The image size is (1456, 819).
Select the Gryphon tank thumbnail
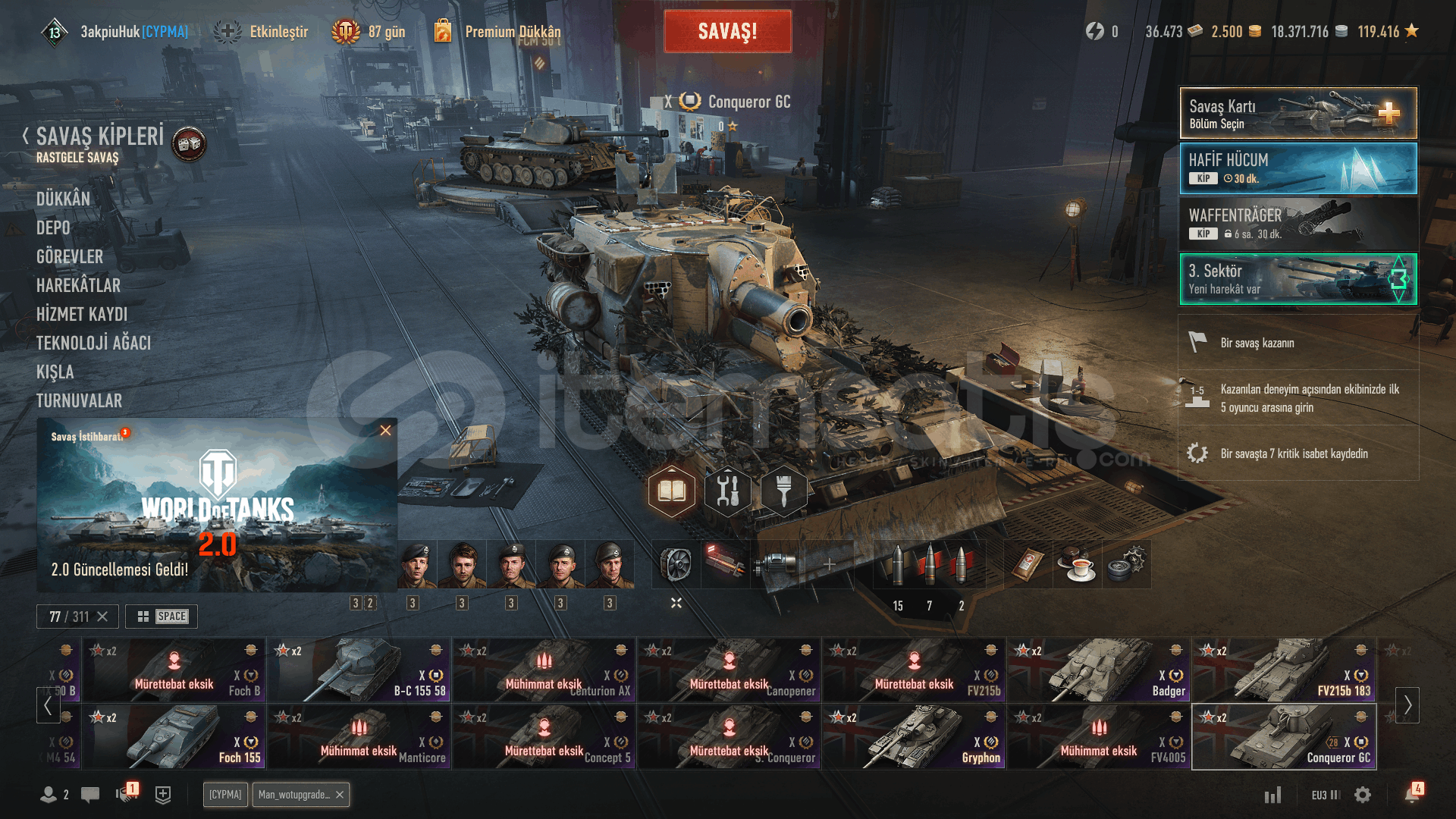point(915,736)
